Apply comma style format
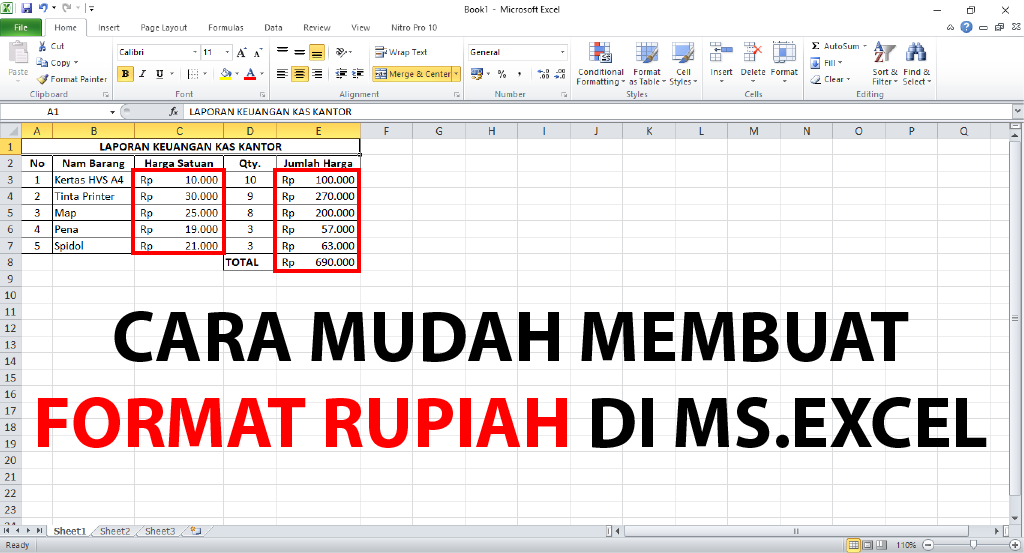Viewport: 1024px width, 553px height. pos(519,74)
